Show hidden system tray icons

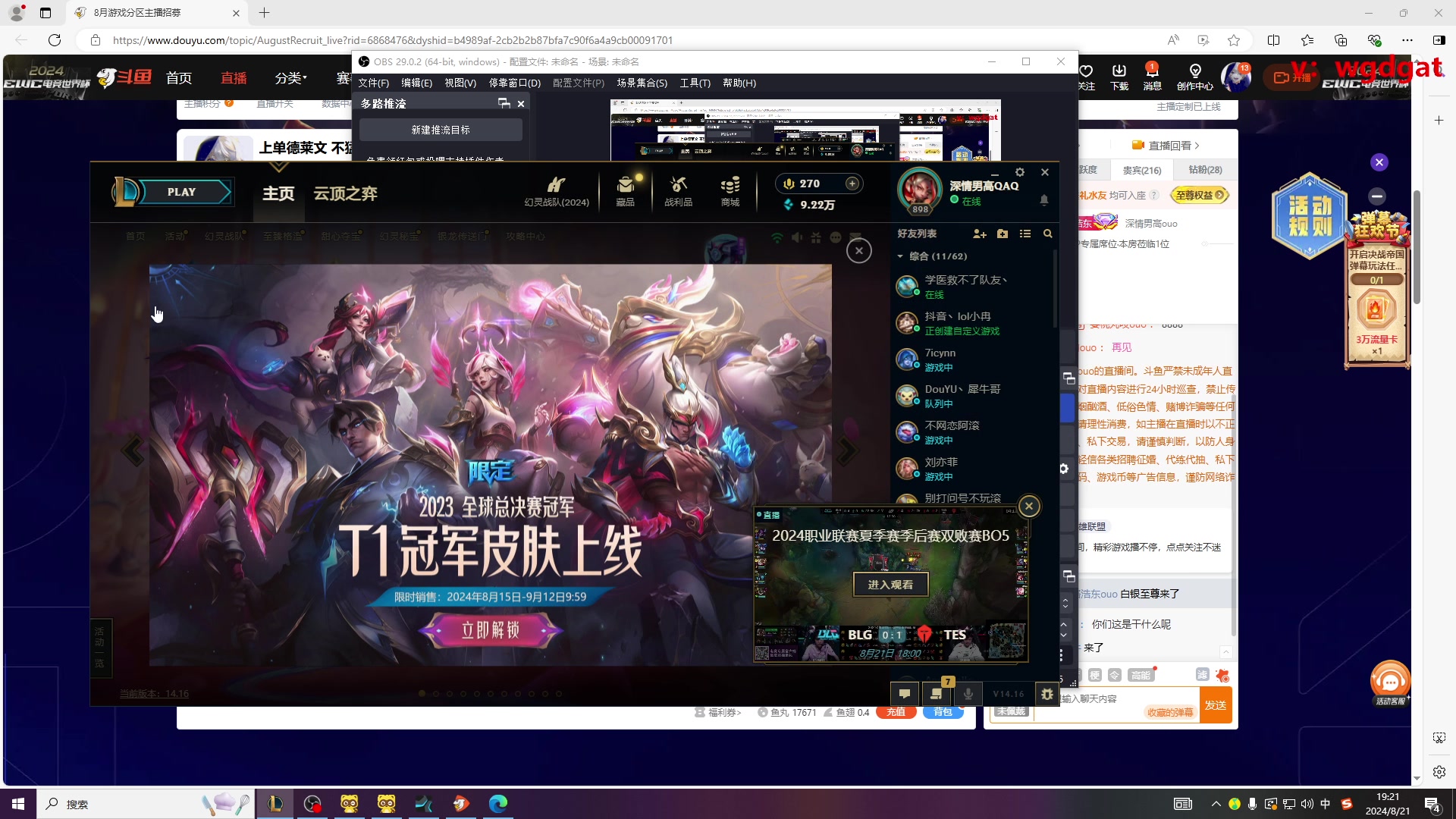[x=1216, y=804]
